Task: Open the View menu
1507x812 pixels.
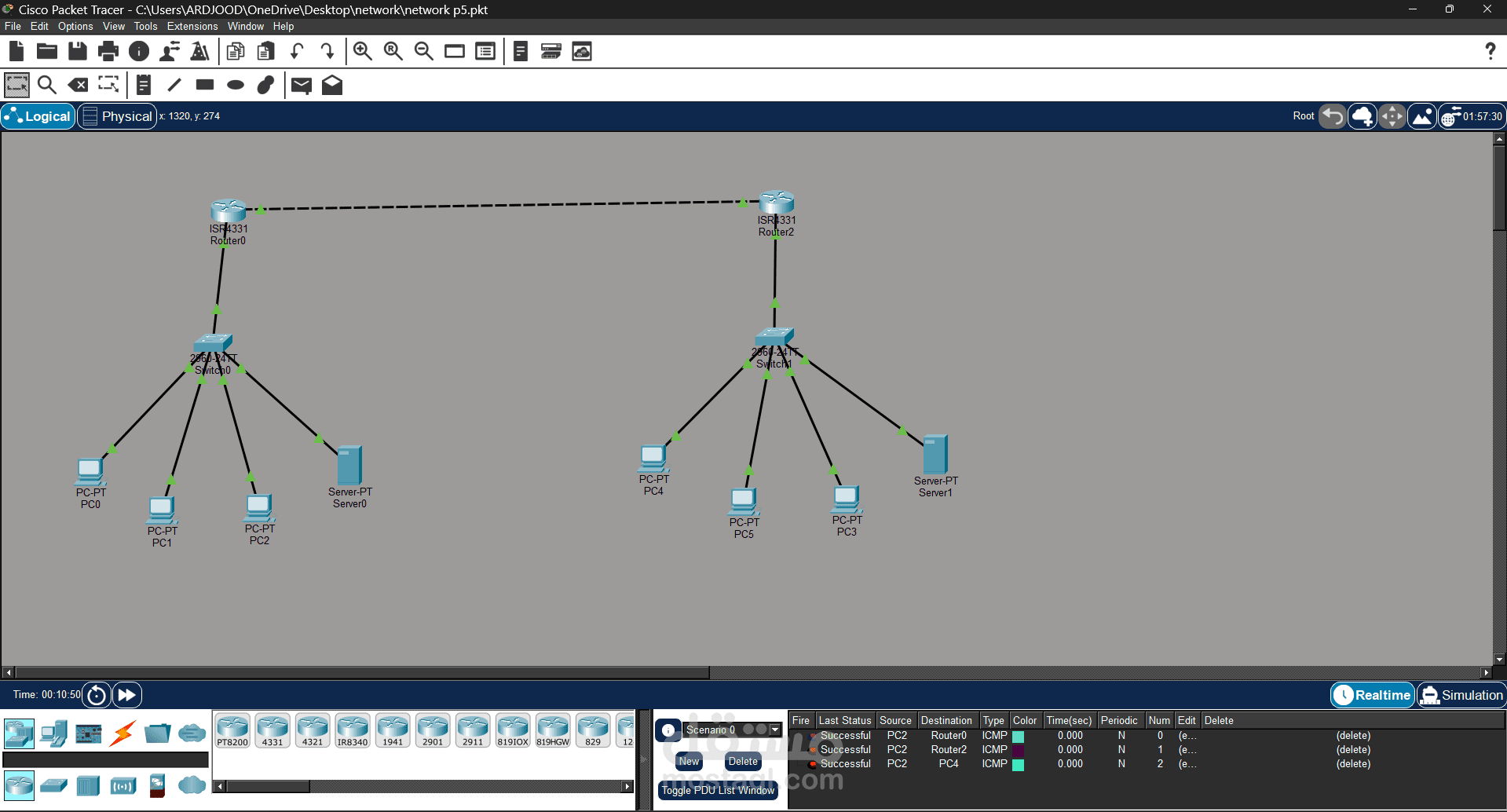Action: coord(114,26)
